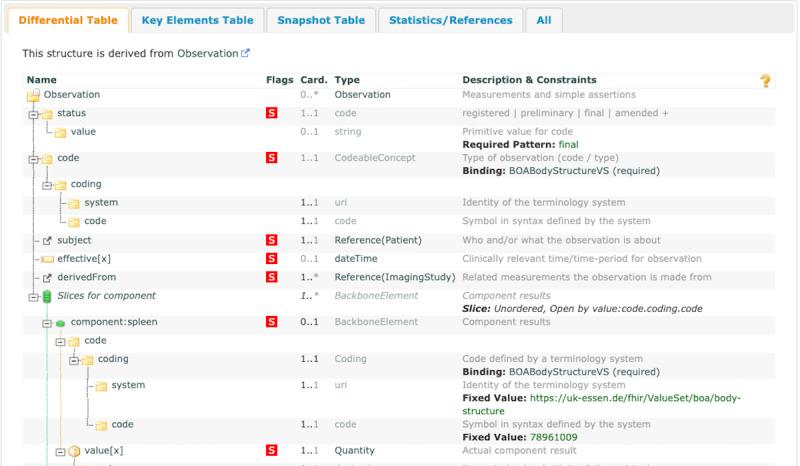Open the Snapshot Table tab
800x466 pixels.
321,20
